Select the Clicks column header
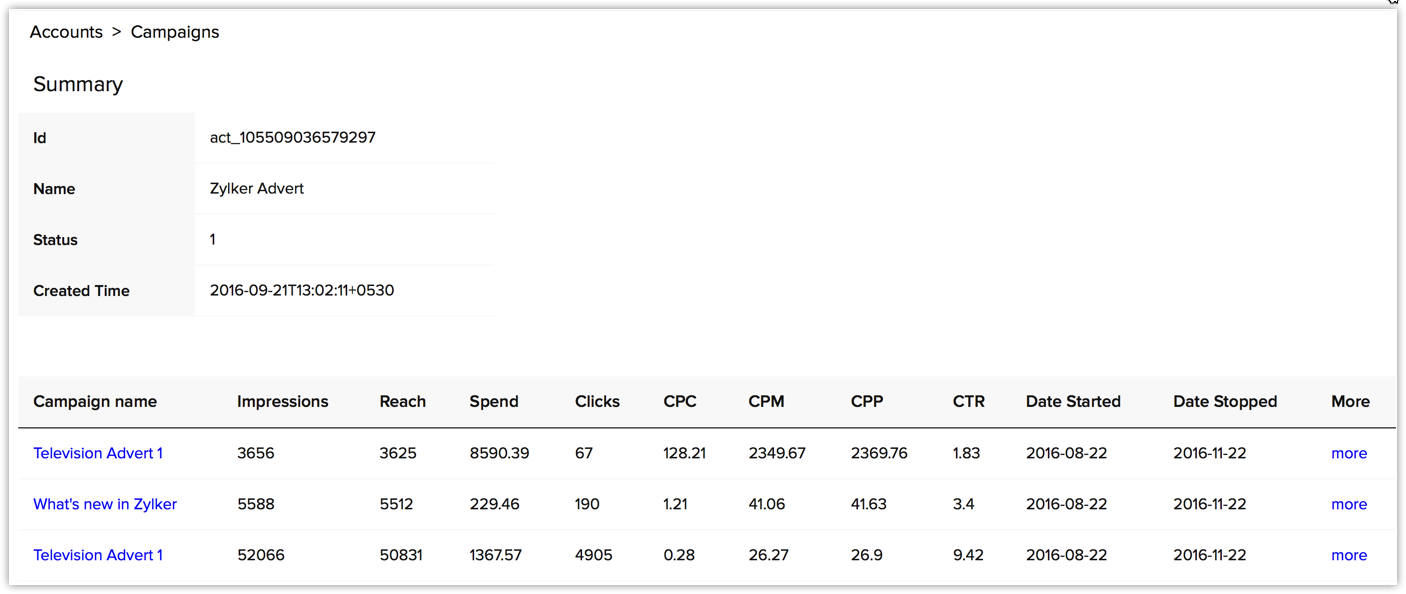This screenshot has height=594, width=1406. [597, 401]
